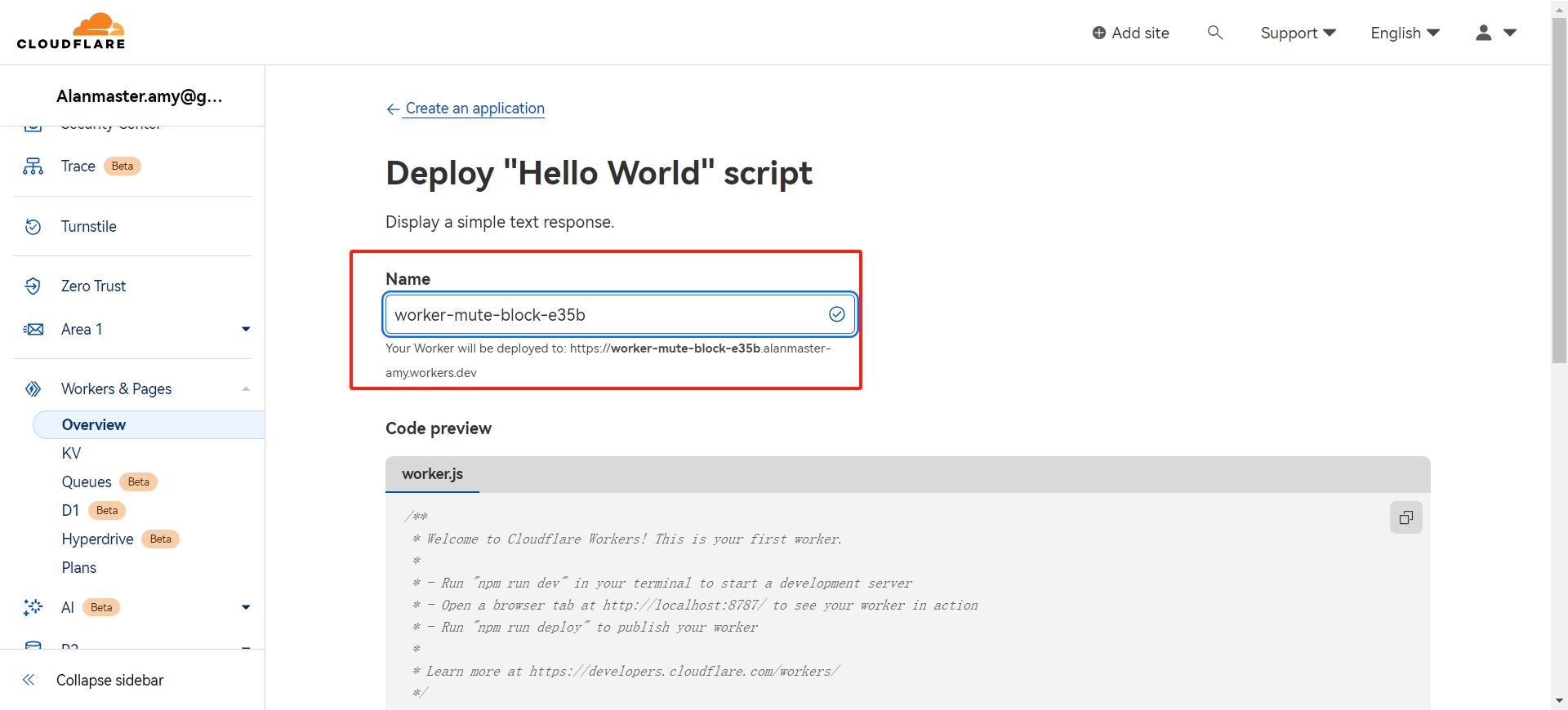Click the Turnstile sidebar icon

point(33,227)
